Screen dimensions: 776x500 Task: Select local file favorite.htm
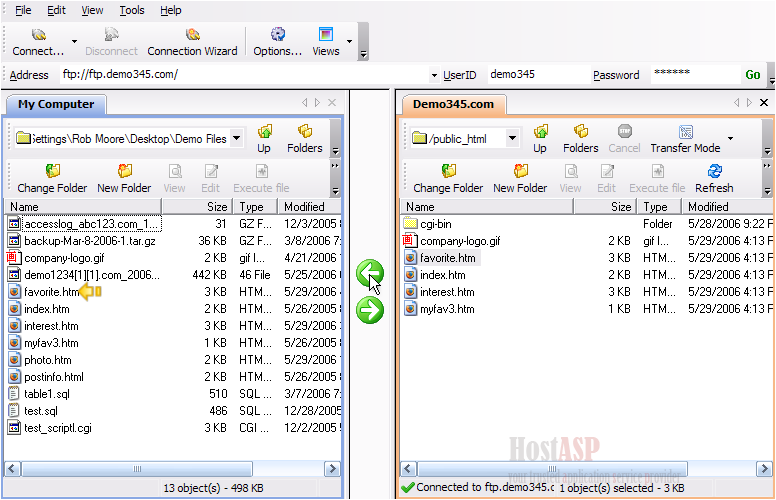(x=51, y=292)
